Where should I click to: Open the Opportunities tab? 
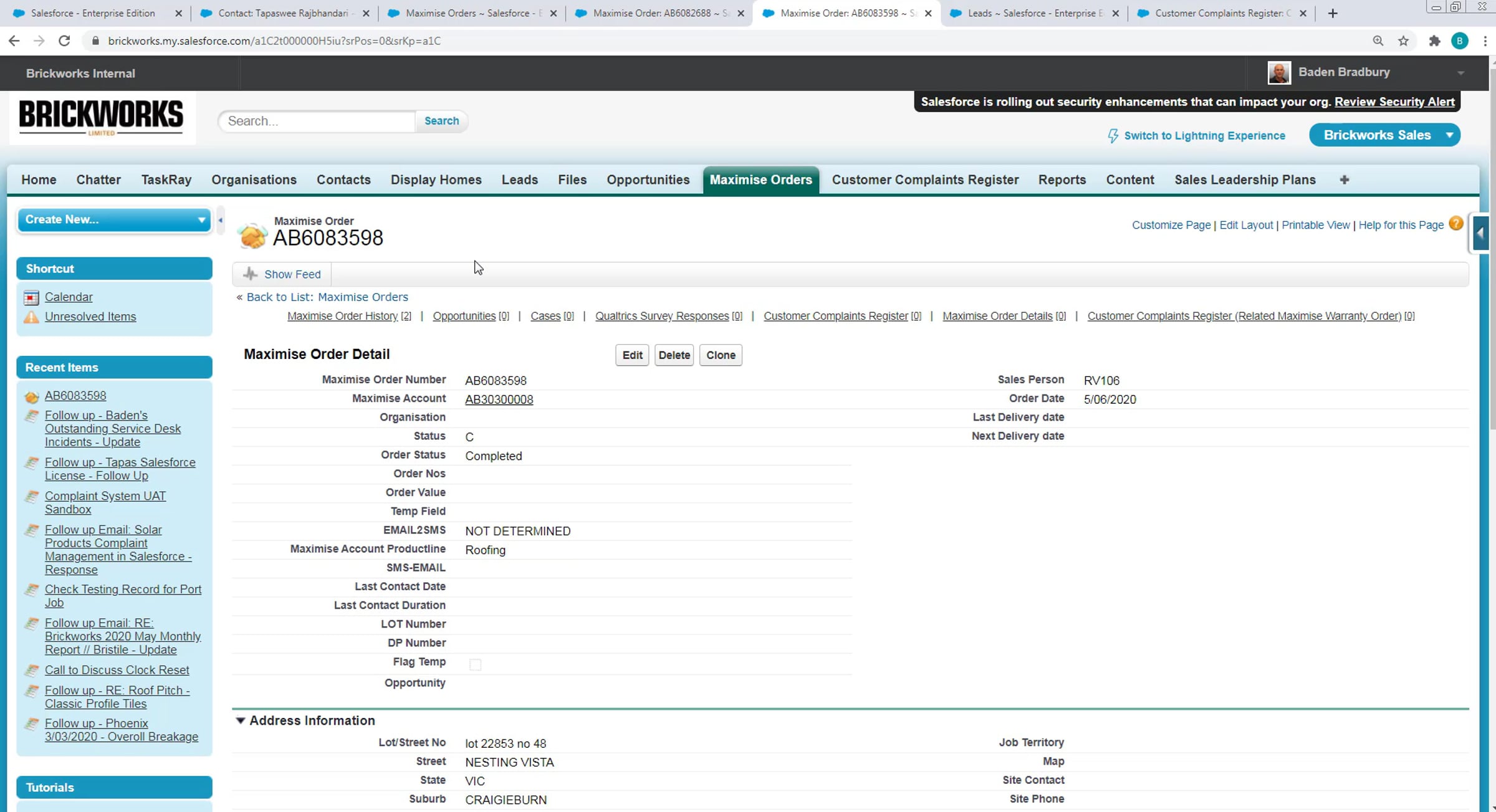point(648,180)
